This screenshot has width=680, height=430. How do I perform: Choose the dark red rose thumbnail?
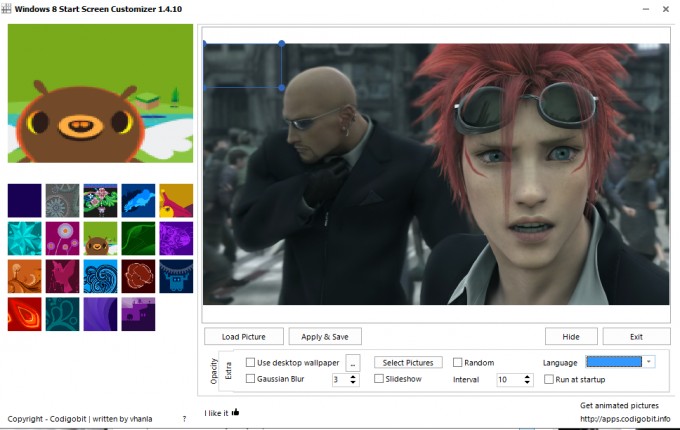pyautogui.click(x=138, y=276)
